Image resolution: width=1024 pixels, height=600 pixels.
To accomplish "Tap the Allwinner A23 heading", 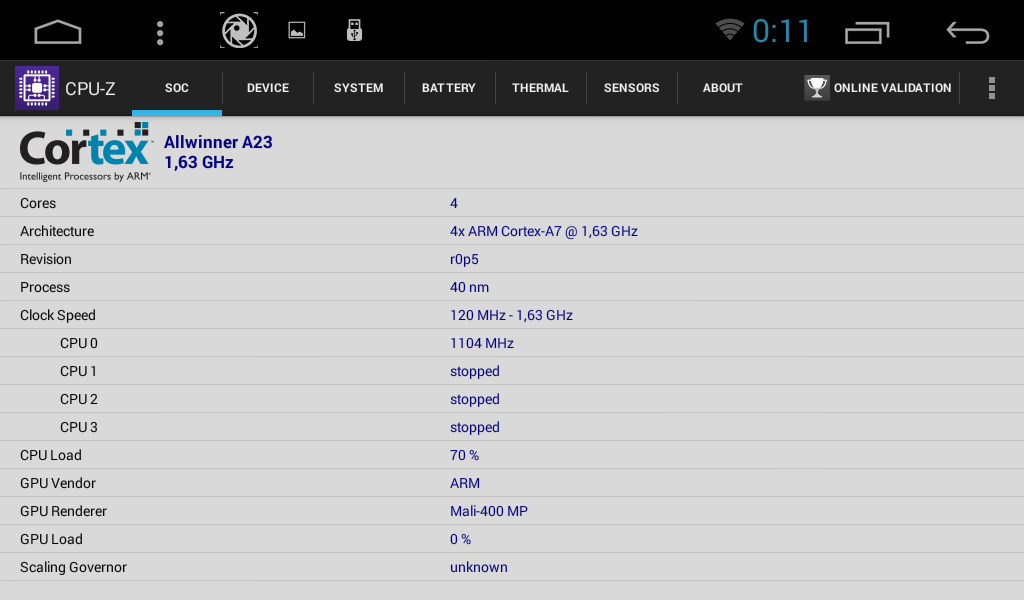I will point(218,142).
